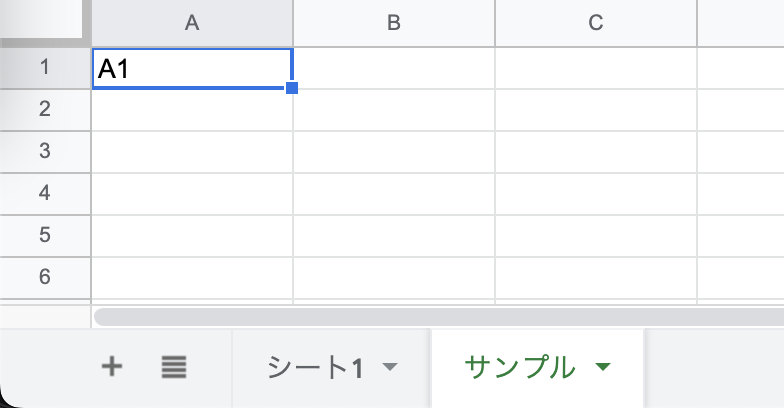
Task: Click the add new sheet plus icon
Action: [x=112, y=367]
